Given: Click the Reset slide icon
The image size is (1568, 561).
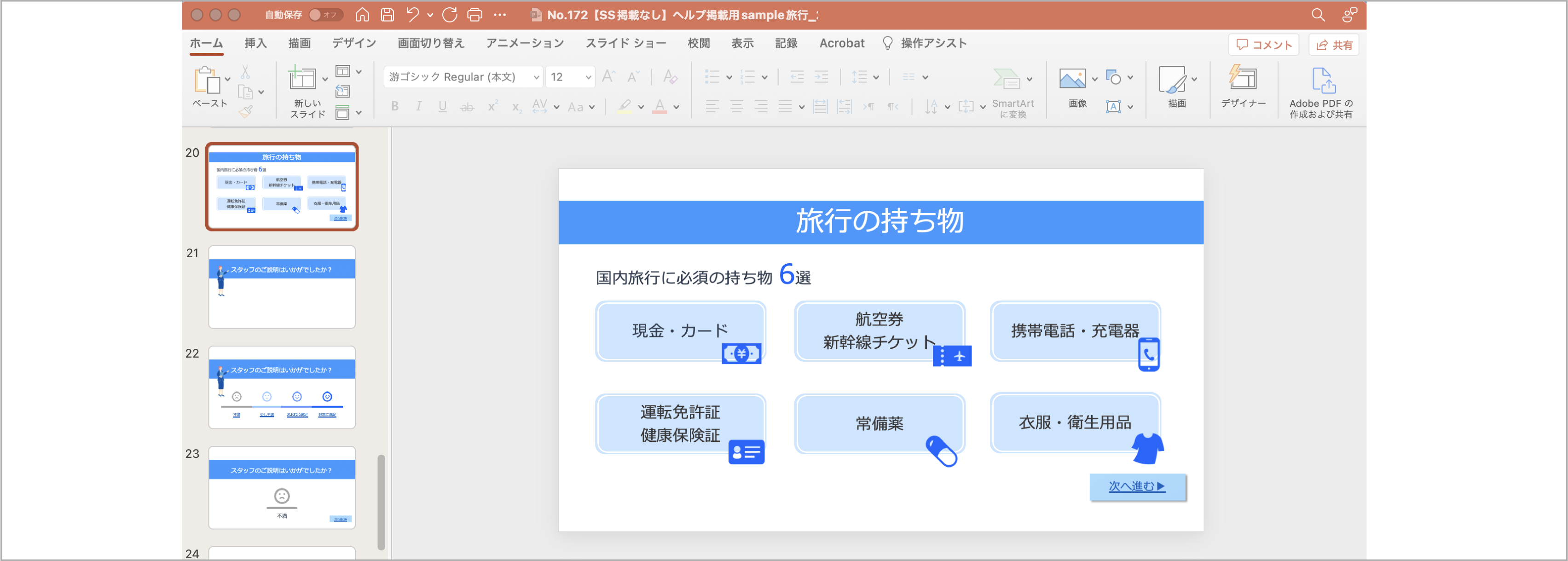Looking at the screenshot, I should tap(343, 91).
